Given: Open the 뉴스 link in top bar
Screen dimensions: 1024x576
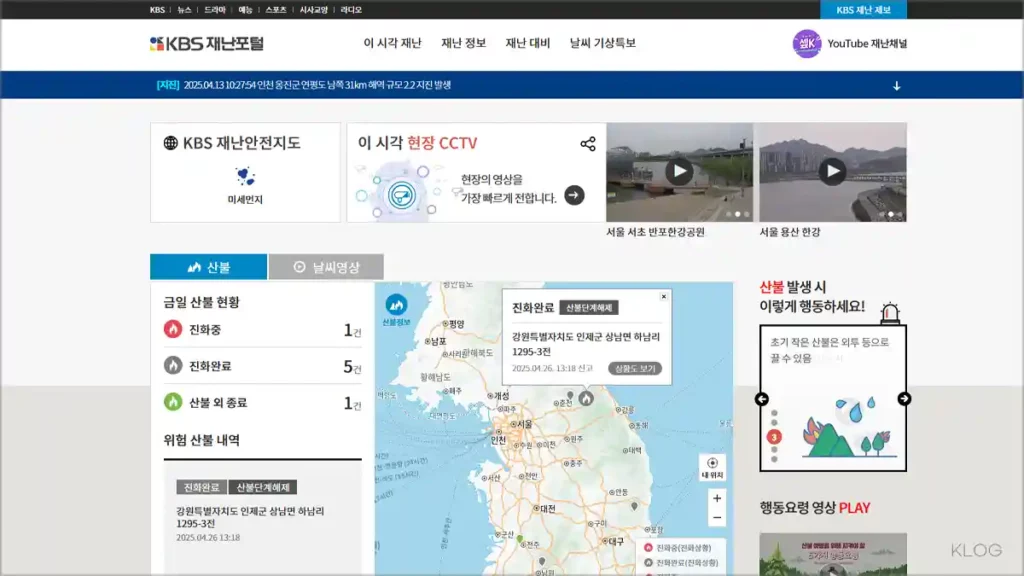Looking at the screenshot, I should (185, 10).
